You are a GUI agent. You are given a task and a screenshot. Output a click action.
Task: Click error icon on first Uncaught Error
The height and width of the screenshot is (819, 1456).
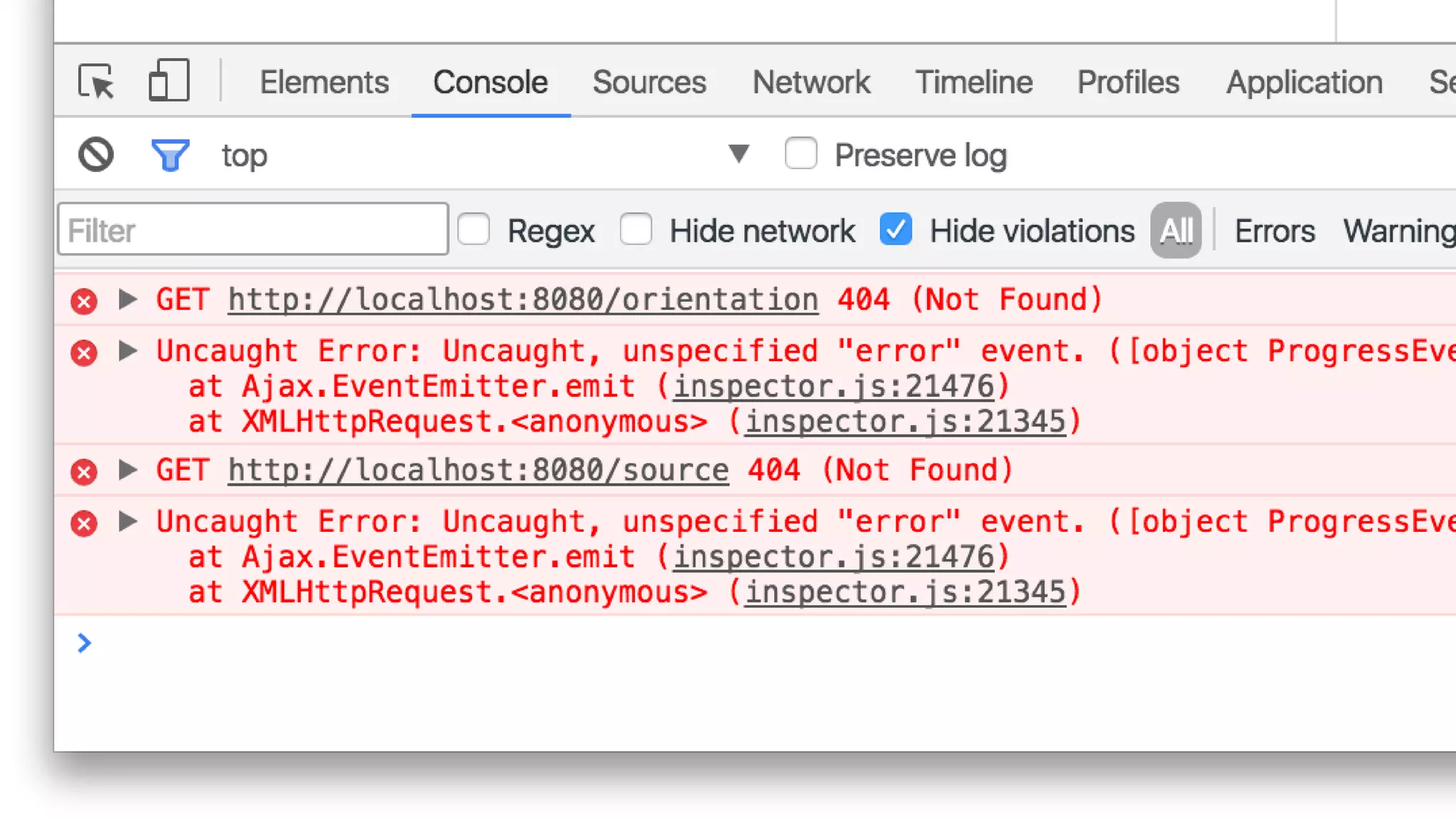pyautogui.click(x=84, y=353)
